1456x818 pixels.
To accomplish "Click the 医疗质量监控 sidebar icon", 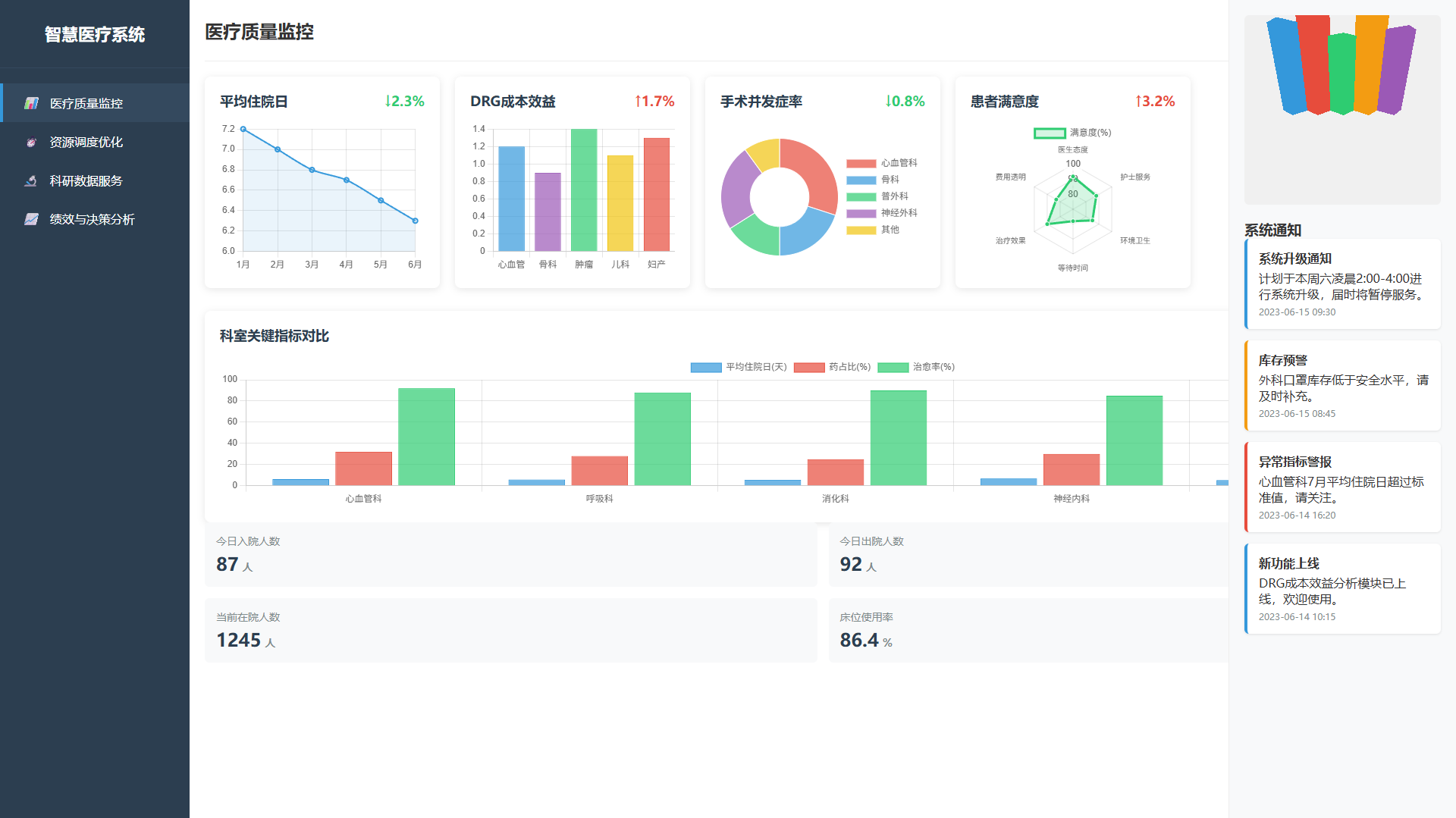I will 31,103.
